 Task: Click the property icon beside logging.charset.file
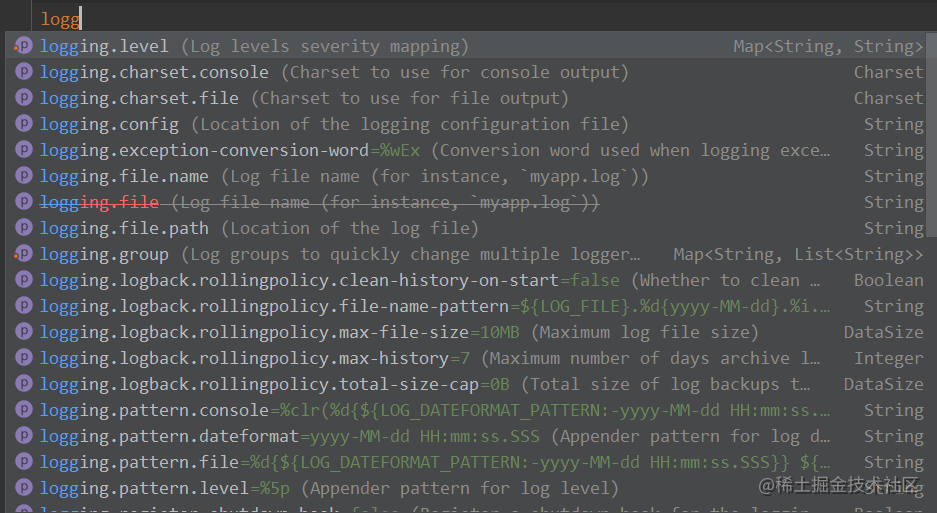click(23, 97)
